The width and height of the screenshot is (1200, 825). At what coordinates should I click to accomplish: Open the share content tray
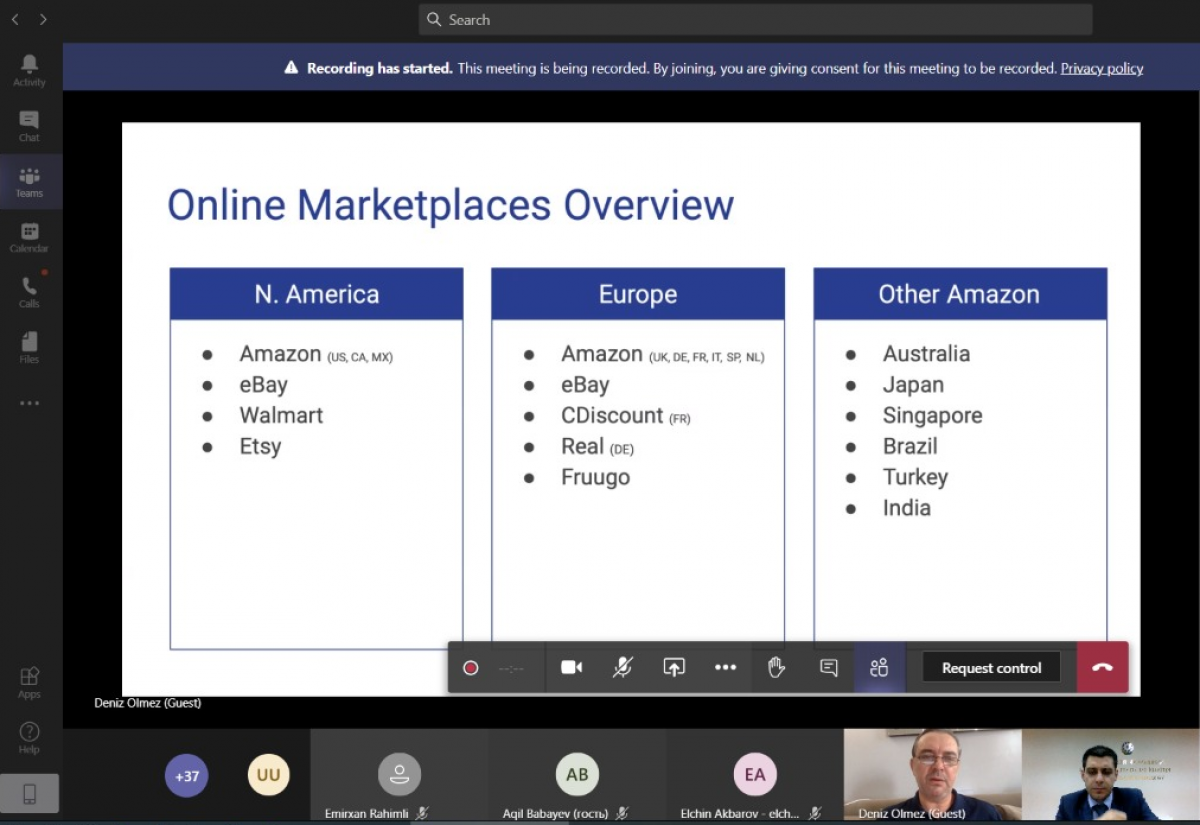674,668
